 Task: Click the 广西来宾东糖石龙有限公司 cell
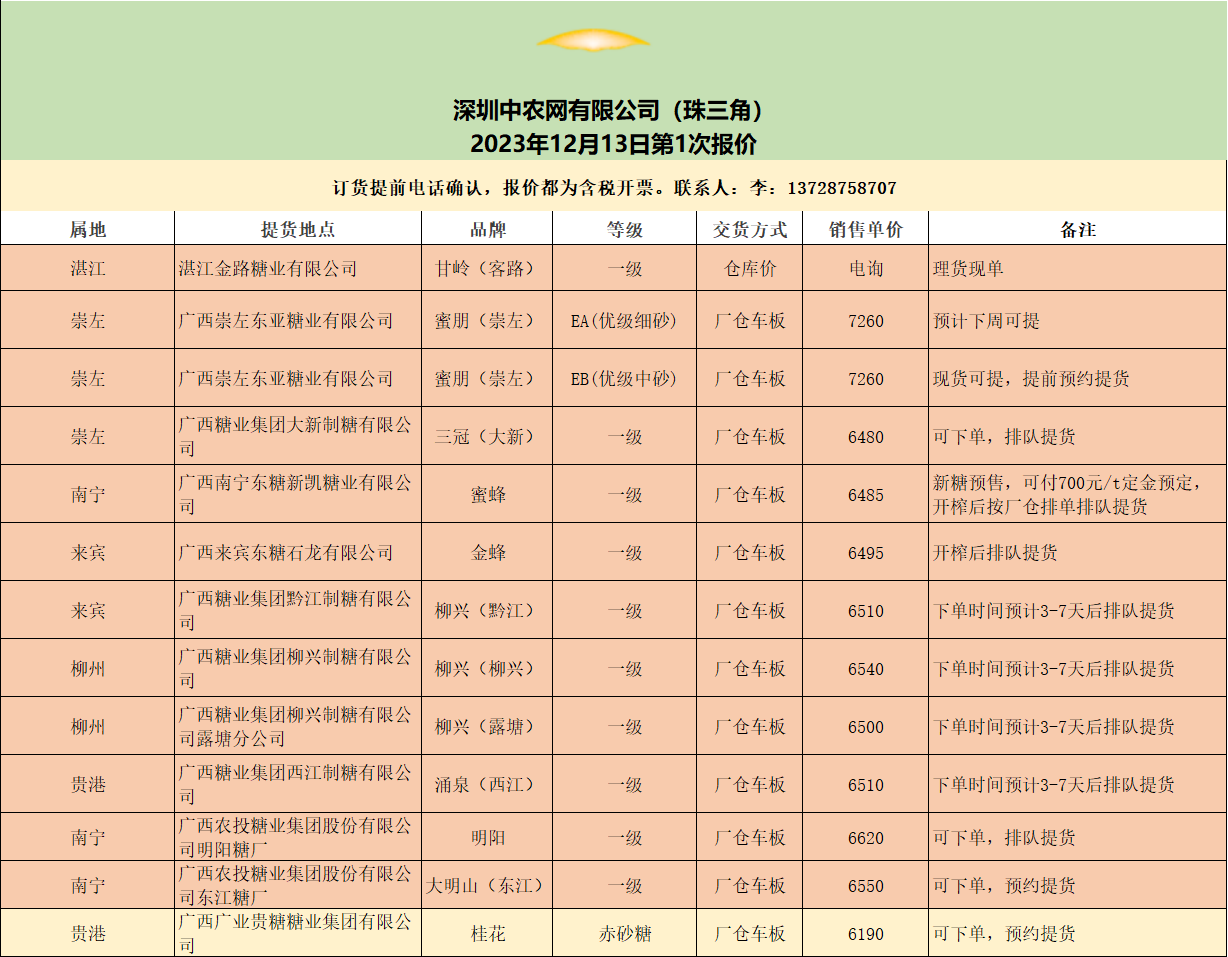(x=285, y=553)
